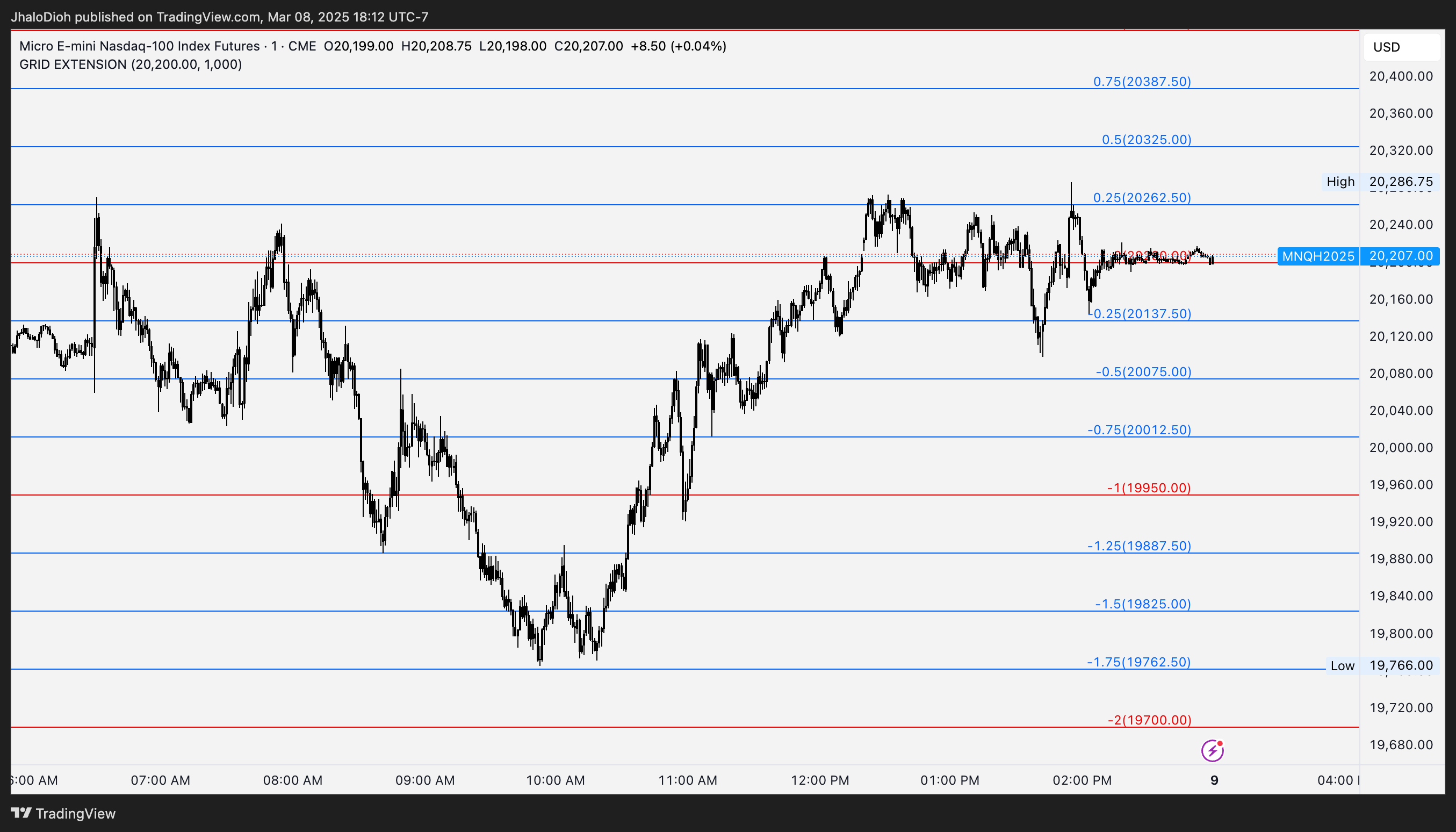Image resolution: width=1456 pixels, height=832 pixels.
Task: Select the -1.25(19887.50) grid level label
Action: coord(1140,546)
